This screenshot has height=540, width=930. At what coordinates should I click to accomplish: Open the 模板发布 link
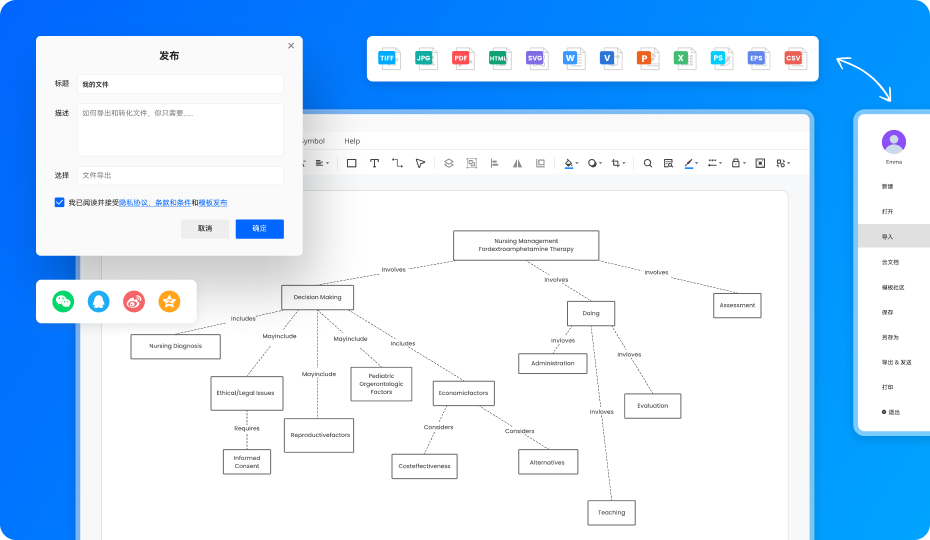[213, 203]
